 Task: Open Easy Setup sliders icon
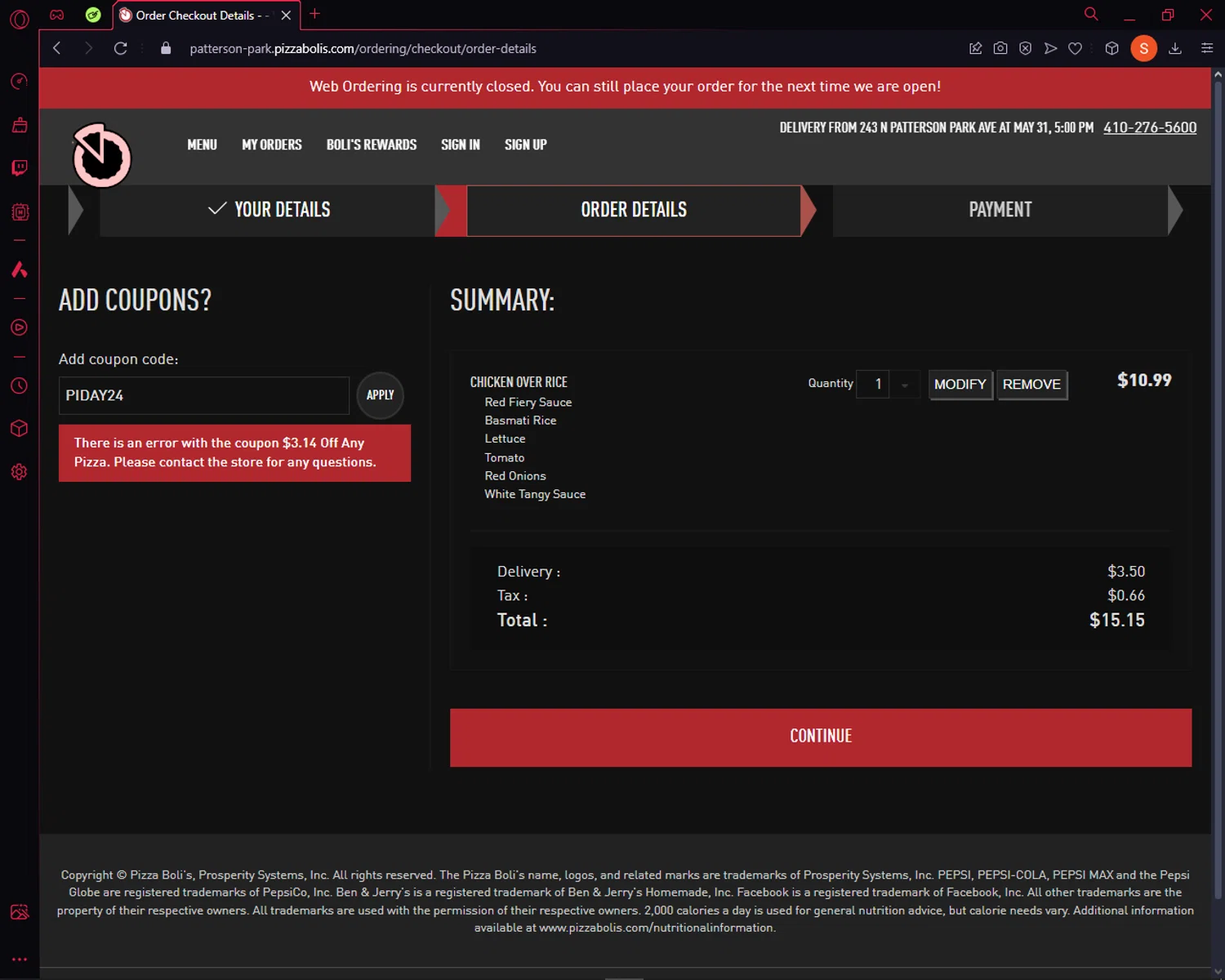pyautogui.click(x=1207, y=48)
